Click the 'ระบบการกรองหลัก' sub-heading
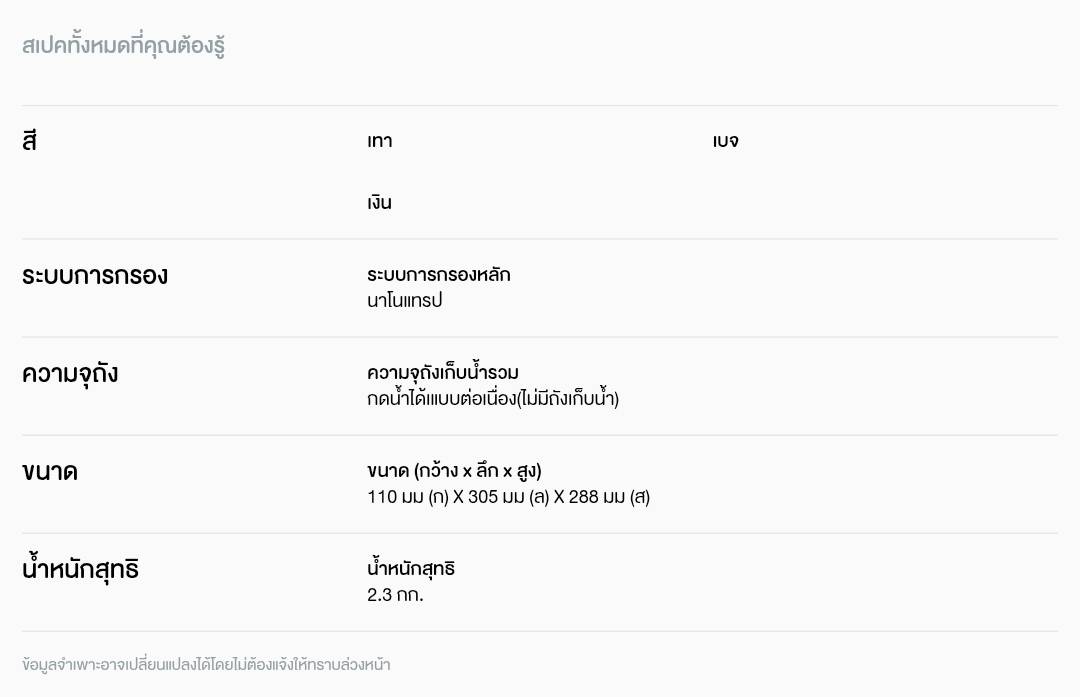This screenshot has width=1080, height=697. (x=439, y=275)
